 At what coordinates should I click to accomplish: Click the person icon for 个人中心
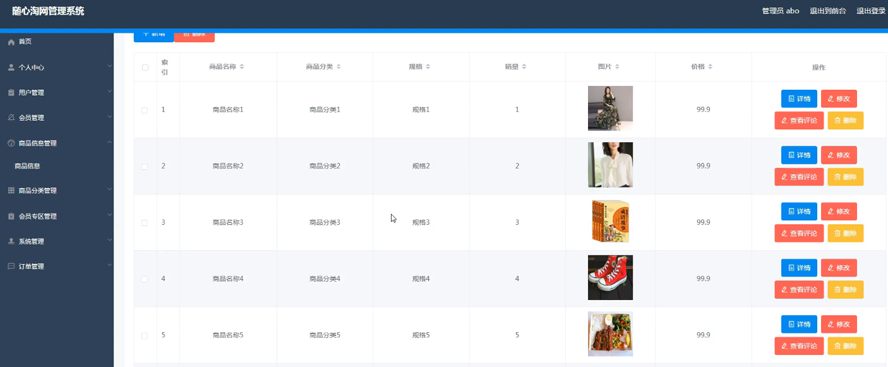click(11, 67)
